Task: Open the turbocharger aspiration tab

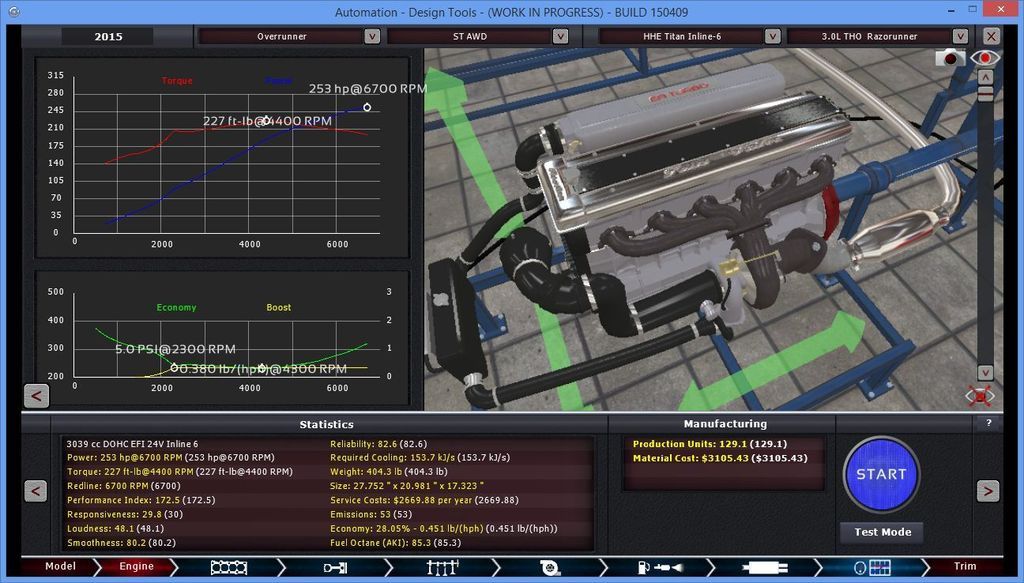Action: point(551,567)
